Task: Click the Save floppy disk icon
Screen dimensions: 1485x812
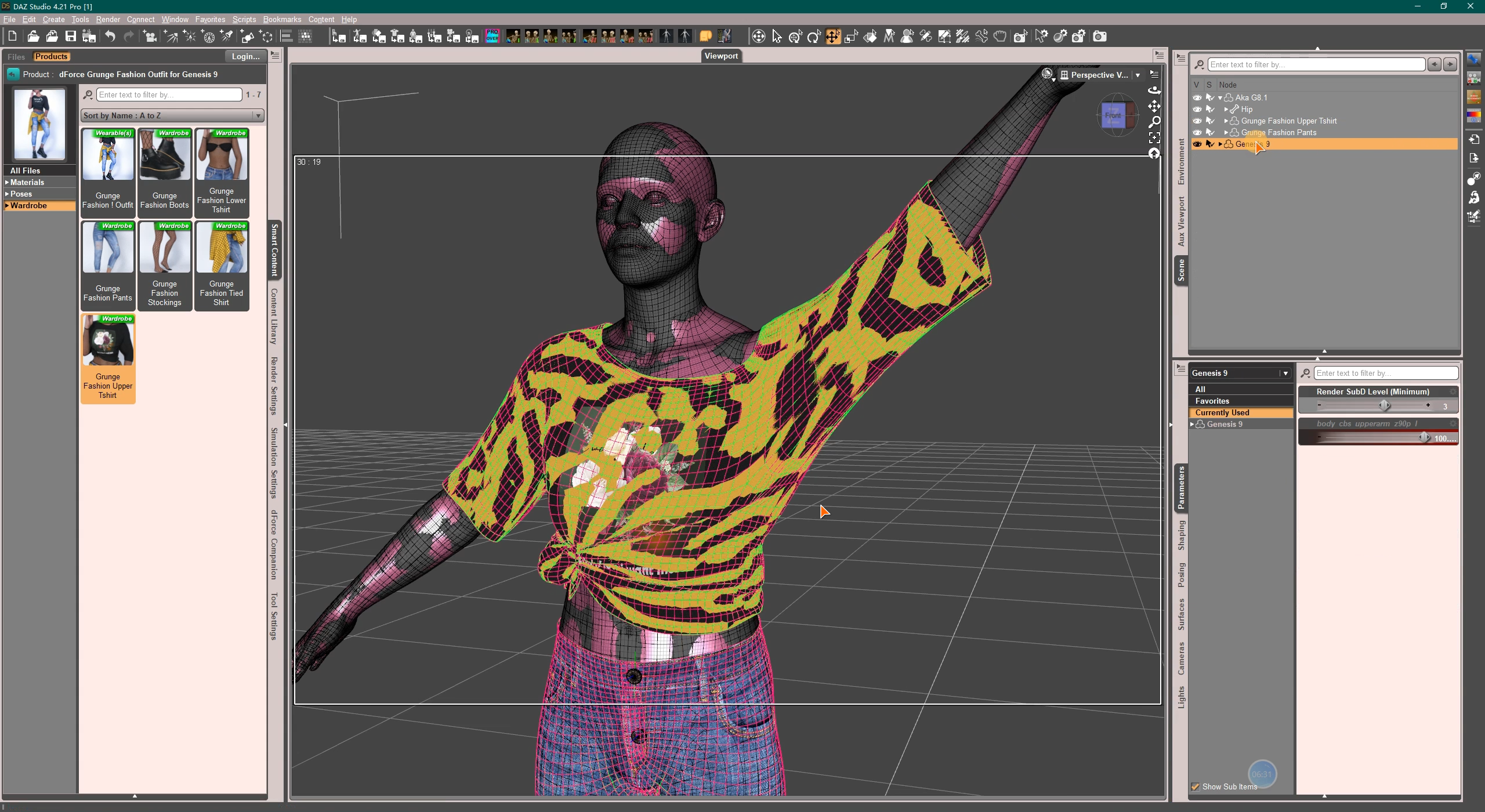Action: pos(70,37)
